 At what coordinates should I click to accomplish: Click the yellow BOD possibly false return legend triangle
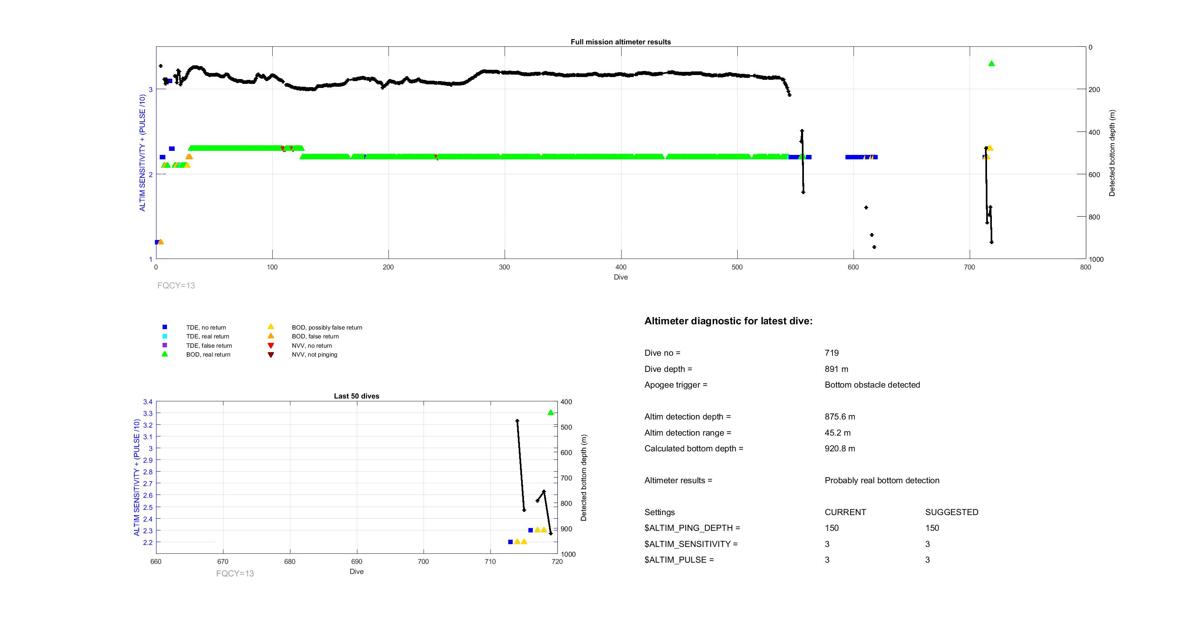(270, 327)
